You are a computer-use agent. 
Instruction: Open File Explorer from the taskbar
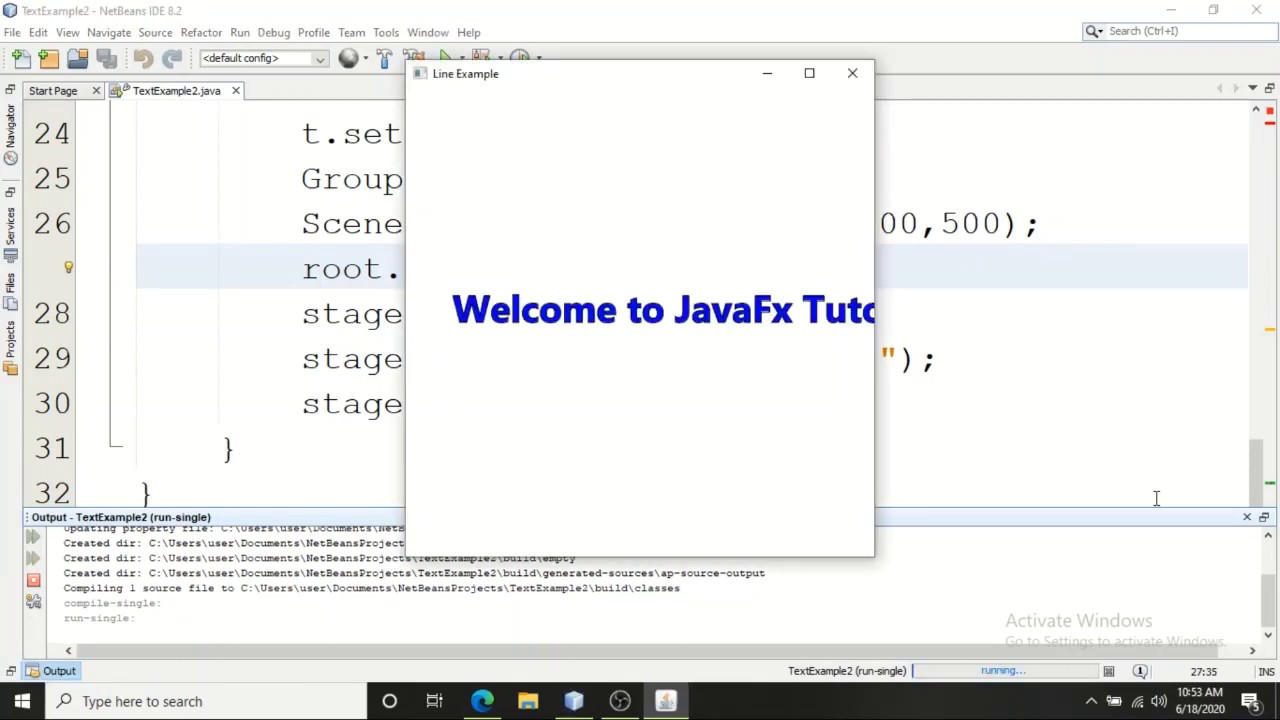(528, 701)
